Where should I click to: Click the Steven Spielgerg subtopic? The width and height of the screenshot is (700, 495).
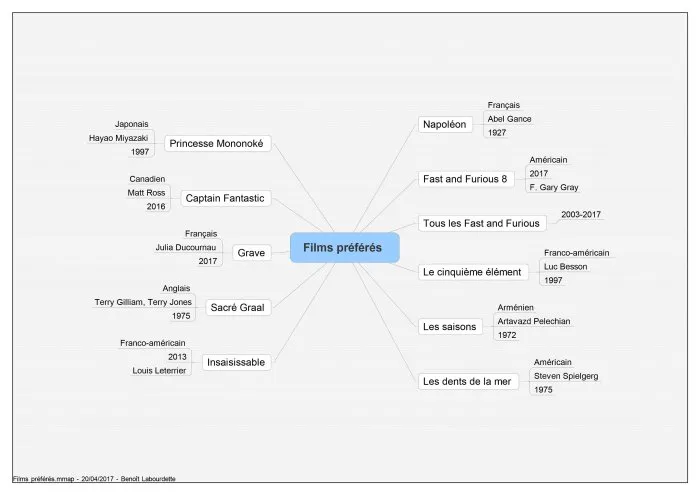click(566, 376)
